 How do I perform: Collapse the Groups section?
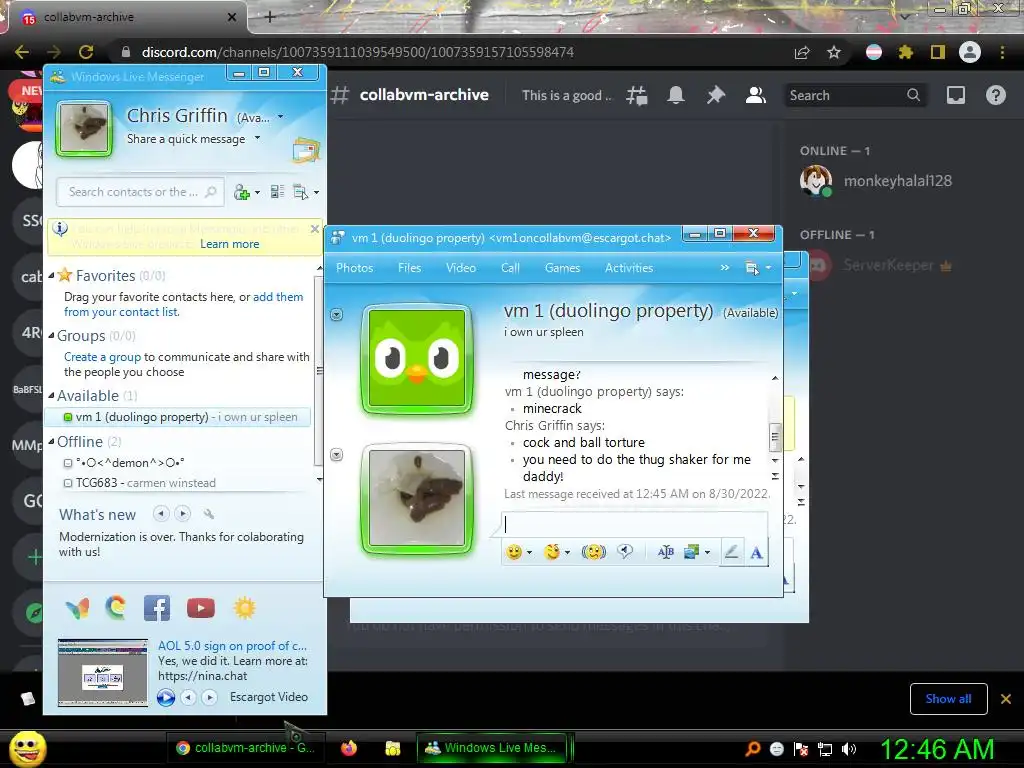tap(51, 336)
